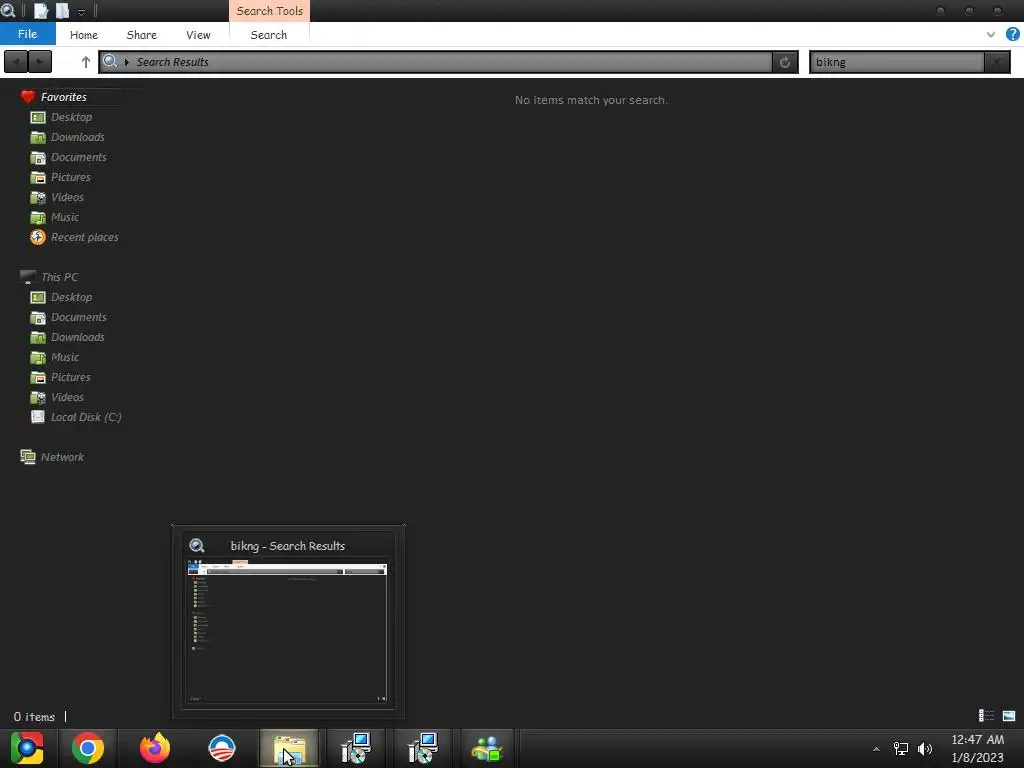The width and height of the screenshot is (1024, 768).
Task: Click the Forward navigation arrow
Action: click(x=40, y=62)
